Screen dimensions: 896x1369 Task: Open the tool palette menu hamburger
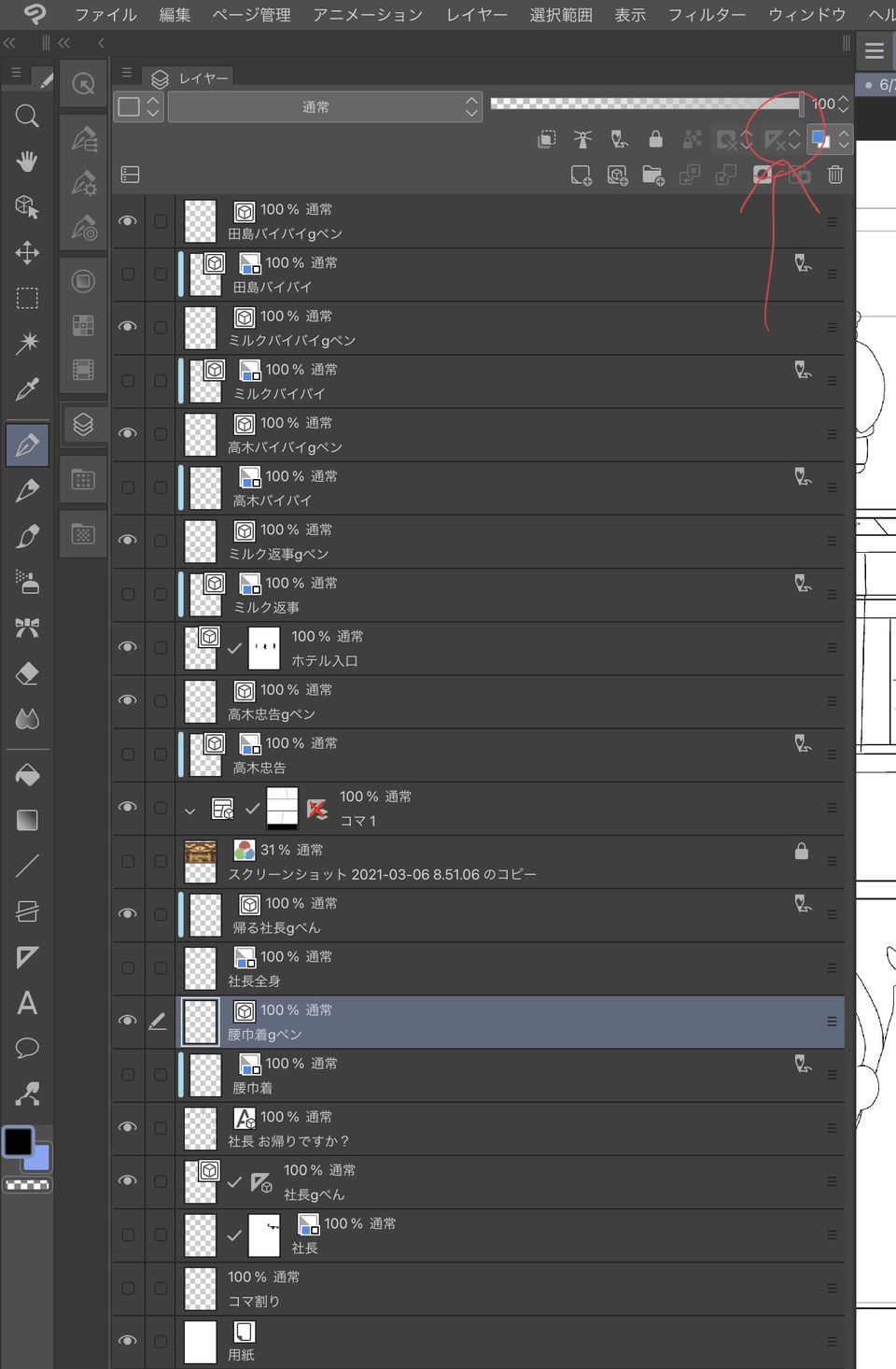coord(16,73)
